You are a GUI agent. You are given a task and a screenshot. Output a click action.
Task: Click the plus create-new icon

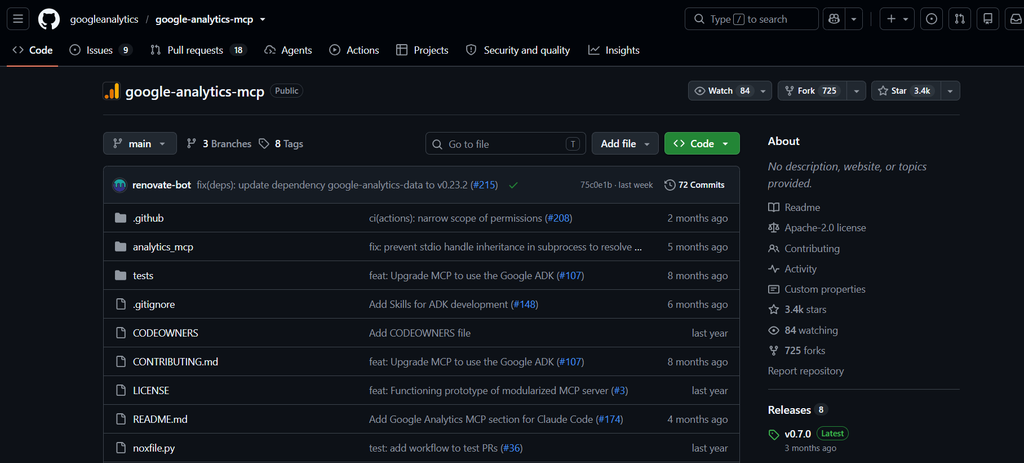[897, 19]
